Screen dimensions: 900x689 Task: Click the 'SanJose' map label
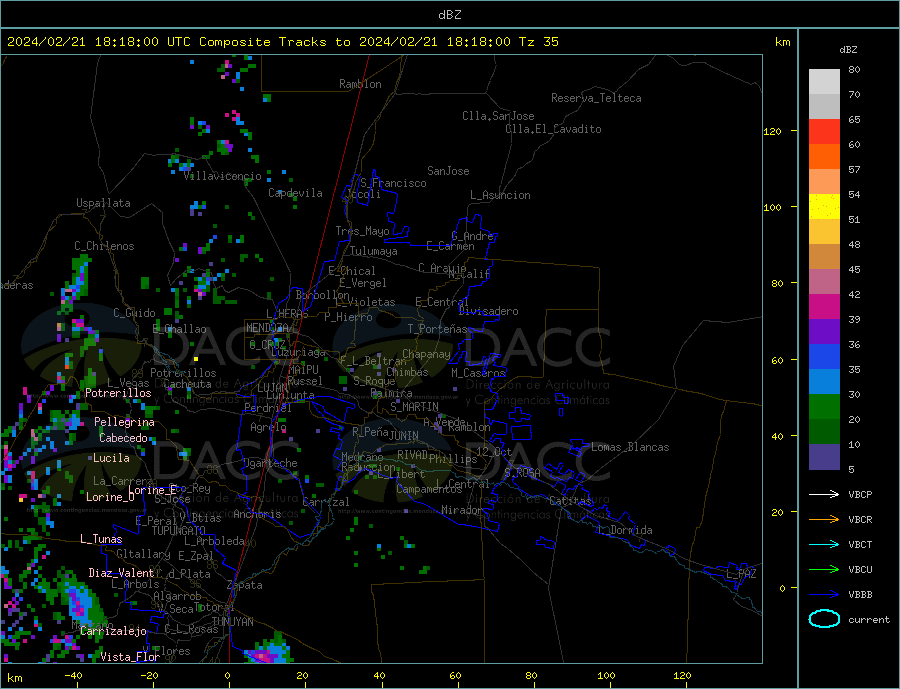pos(448,171)
